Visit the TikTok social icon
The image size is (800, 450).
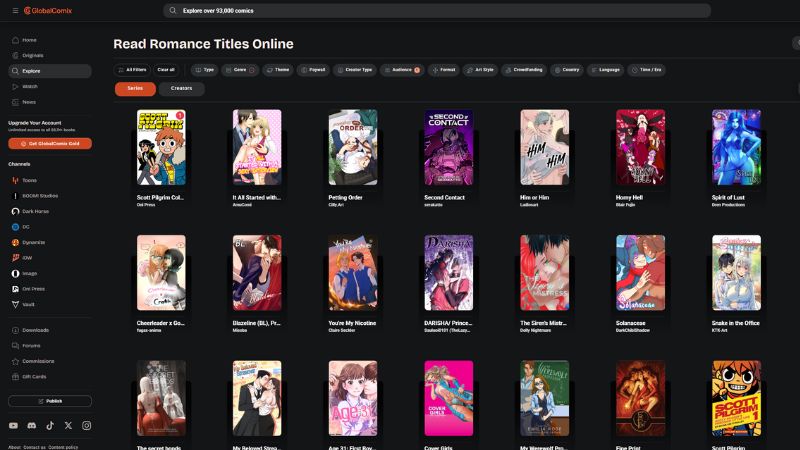pos(50,426)
